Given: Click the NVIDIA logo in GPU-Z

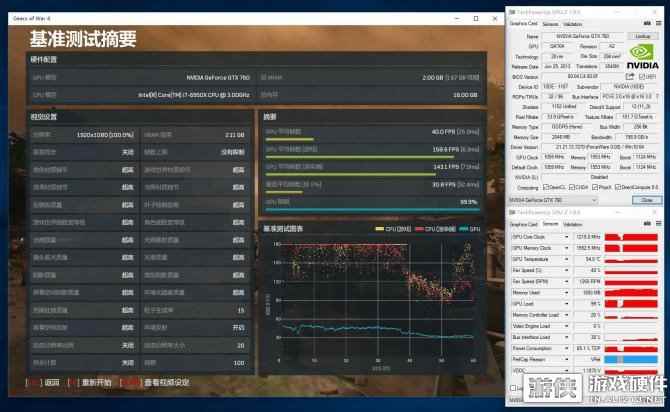Looking at the screenshot, I should 642,56.
